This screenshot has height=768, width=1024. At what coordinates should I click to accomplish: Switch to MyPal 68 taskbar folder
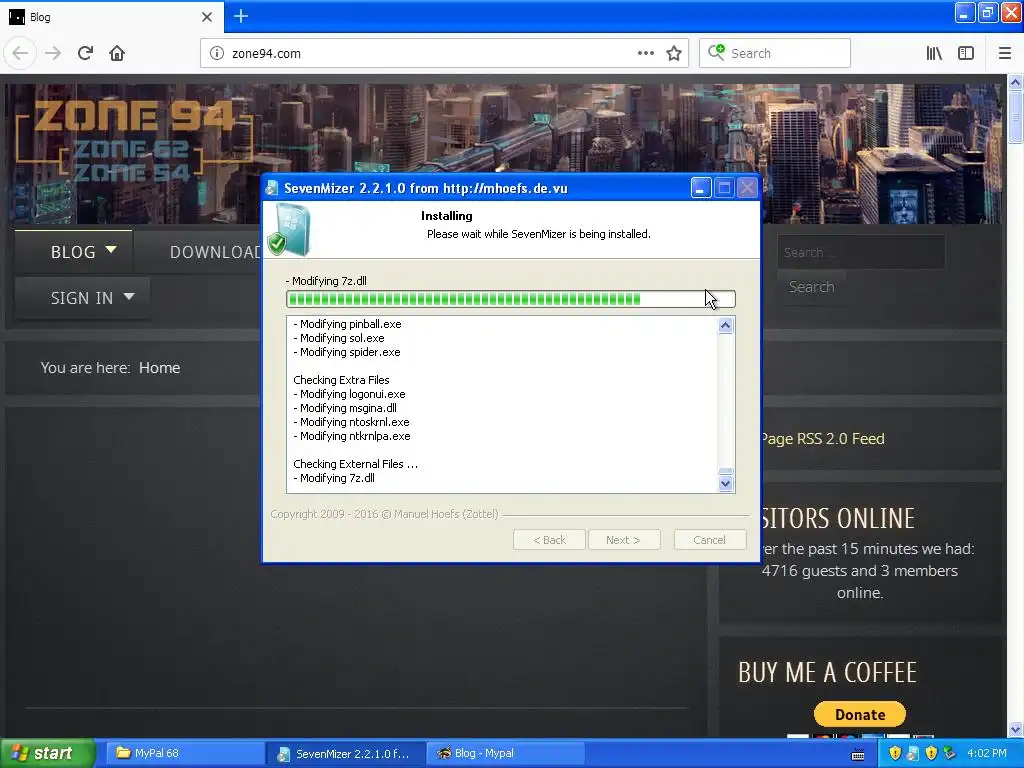tap(183, 753)
